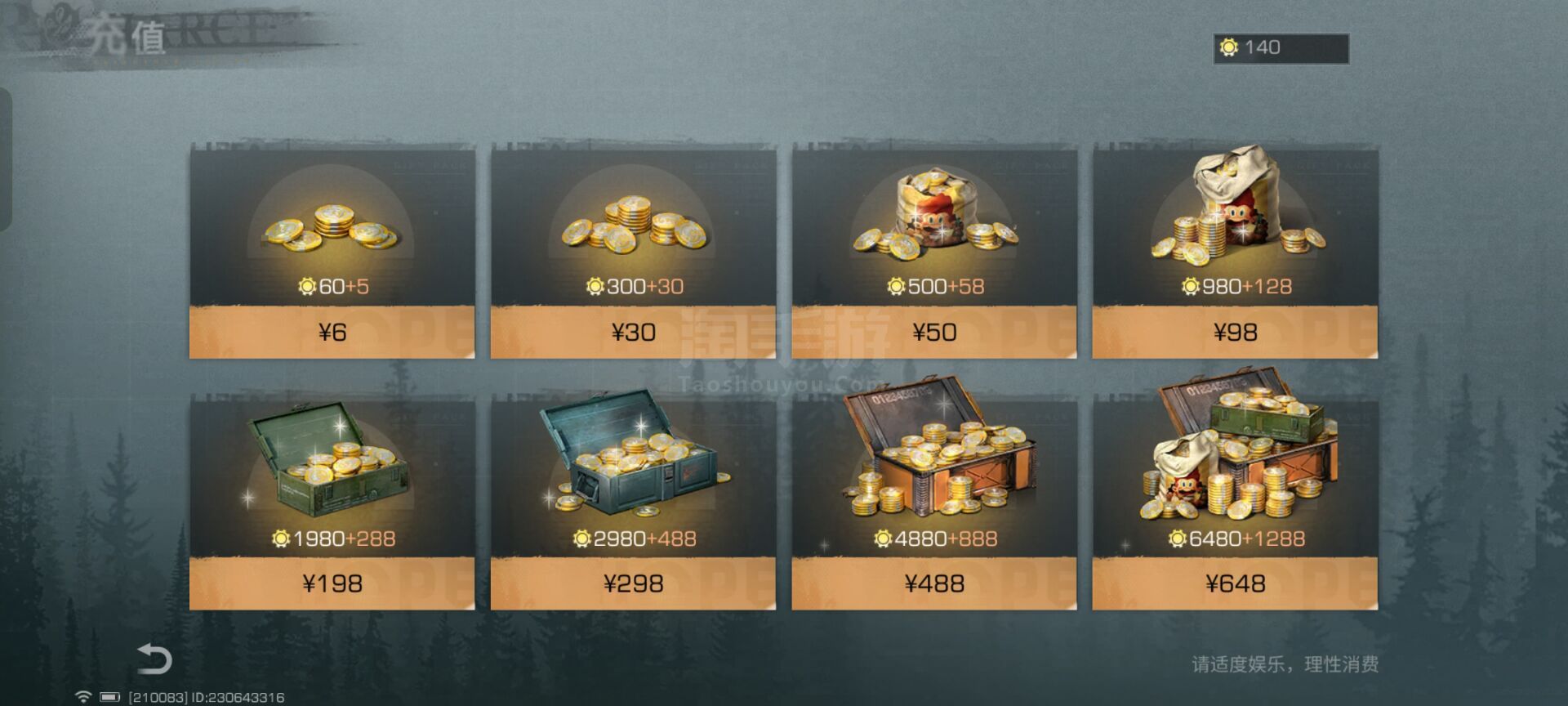The height and width of the screenshot is (706, 1568).
Task: Click the ¥648 price button
Action: (1235, 583)
